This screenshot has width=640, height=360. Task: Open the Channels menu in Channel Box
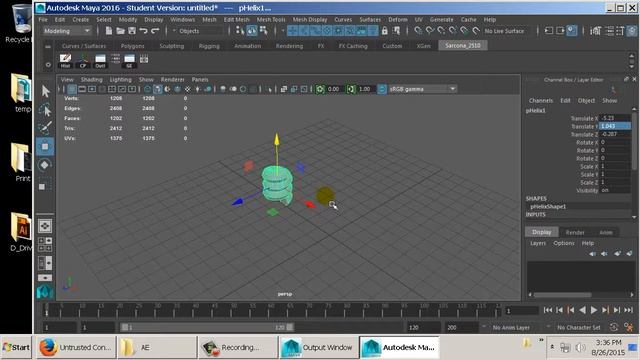(540, 100)
